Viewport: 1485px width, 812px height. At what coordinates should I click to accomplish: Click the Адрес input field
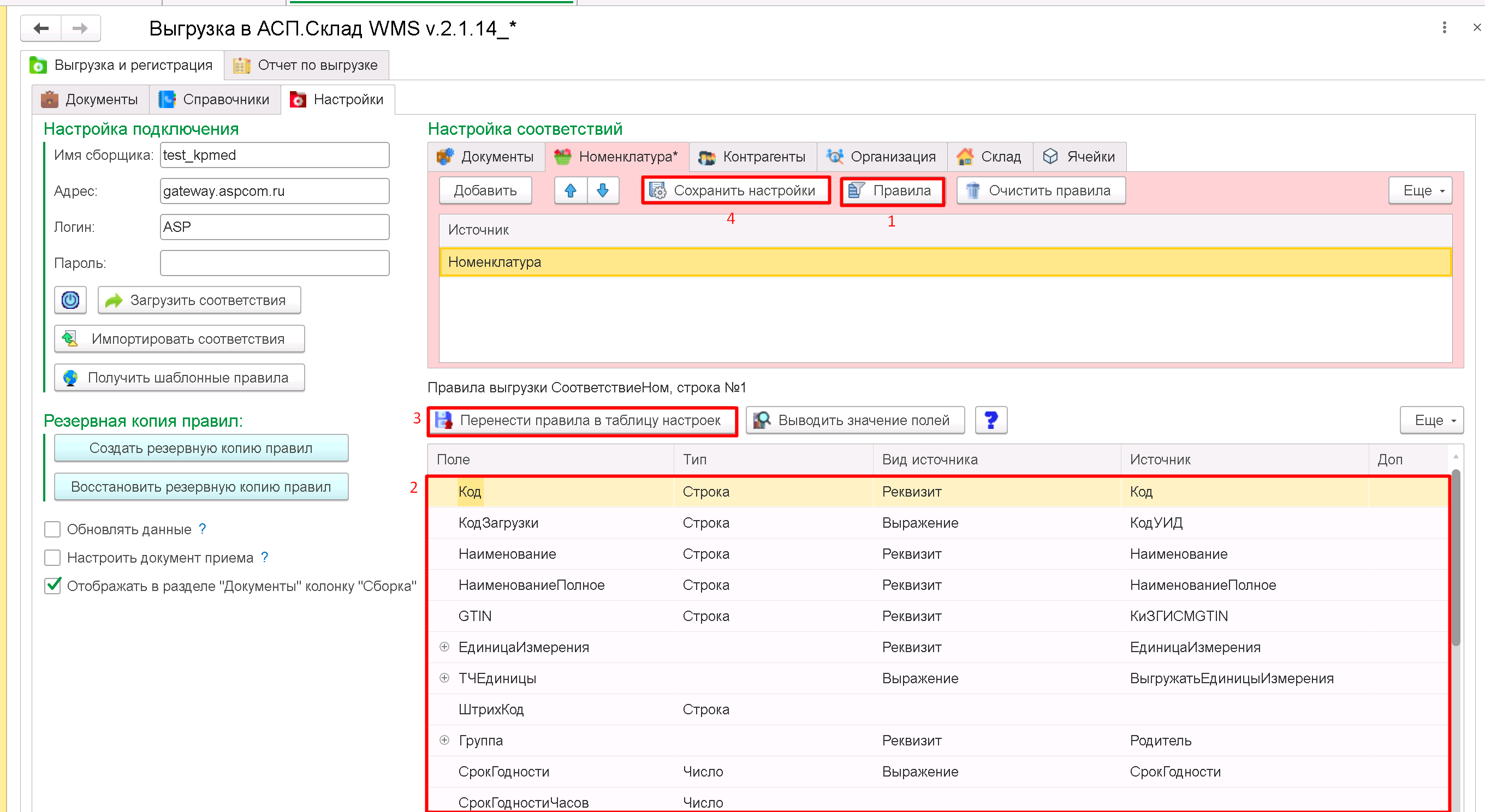pos(275,191)
